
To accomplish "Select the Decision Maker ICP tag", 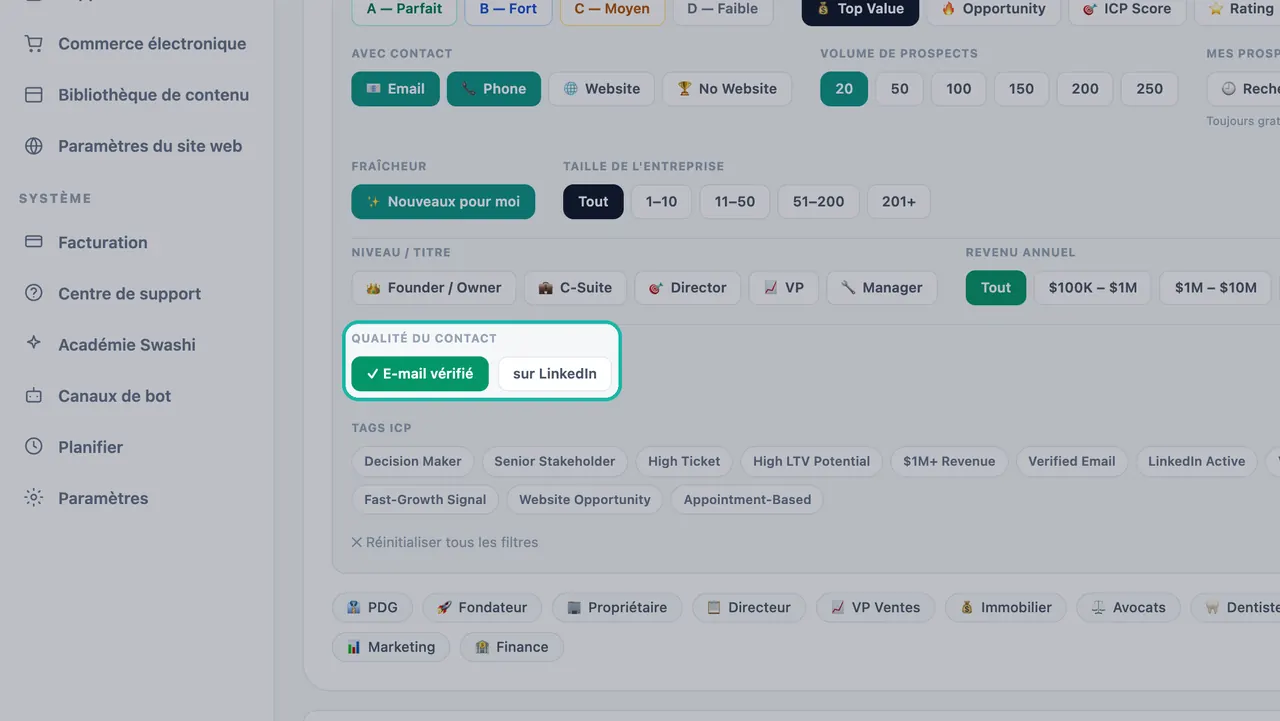I will (x=413, y=462).
